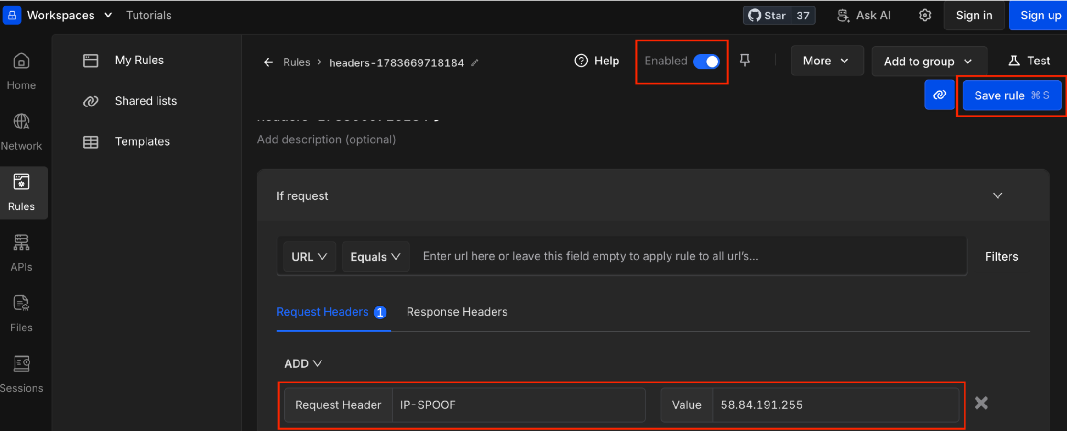This screenshot has height=431, width=1067.
Task: Click the Ask AI bot icon
Action: pyautogui.click(x=843, y=15)
